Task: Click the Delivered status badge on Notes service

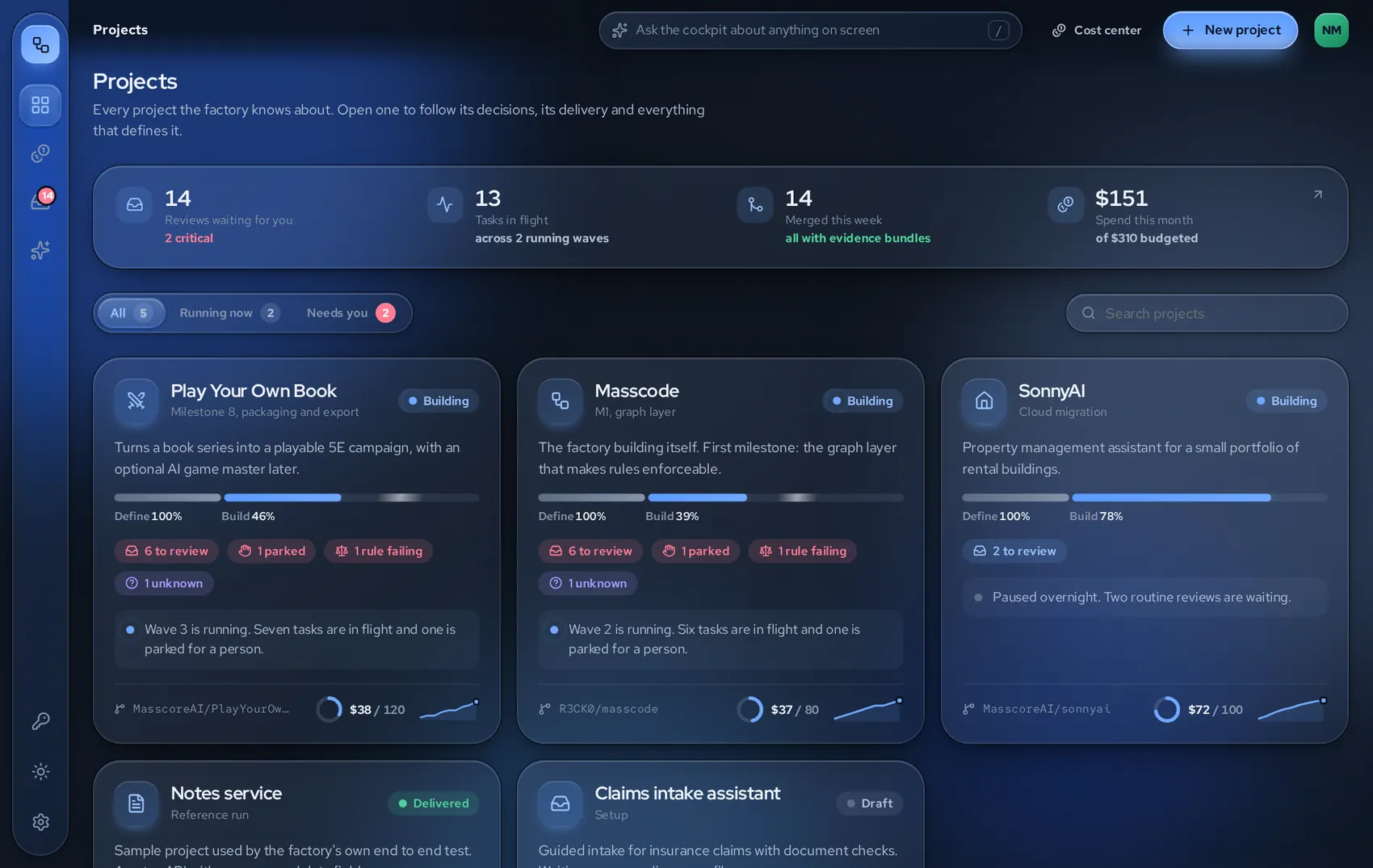Action: [x=434, y=803]
